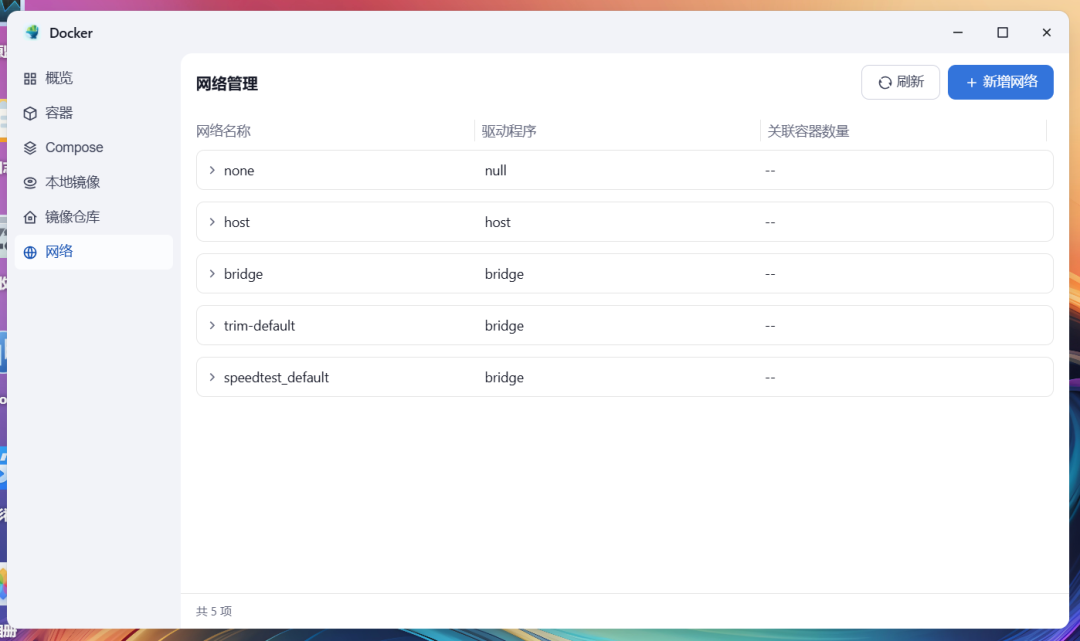The image size is (1080, 641).
Task: Click the plus icon in 新增网络
Action: click(x=971, y=83)
